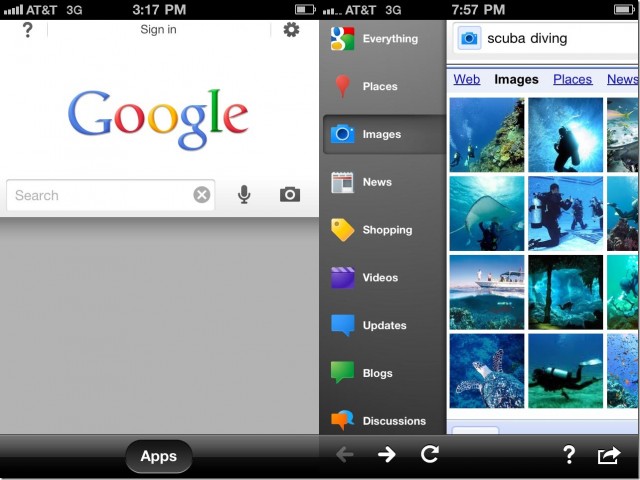
Task: Switch to the Places results tab
Action: click(x=572, y=79)
